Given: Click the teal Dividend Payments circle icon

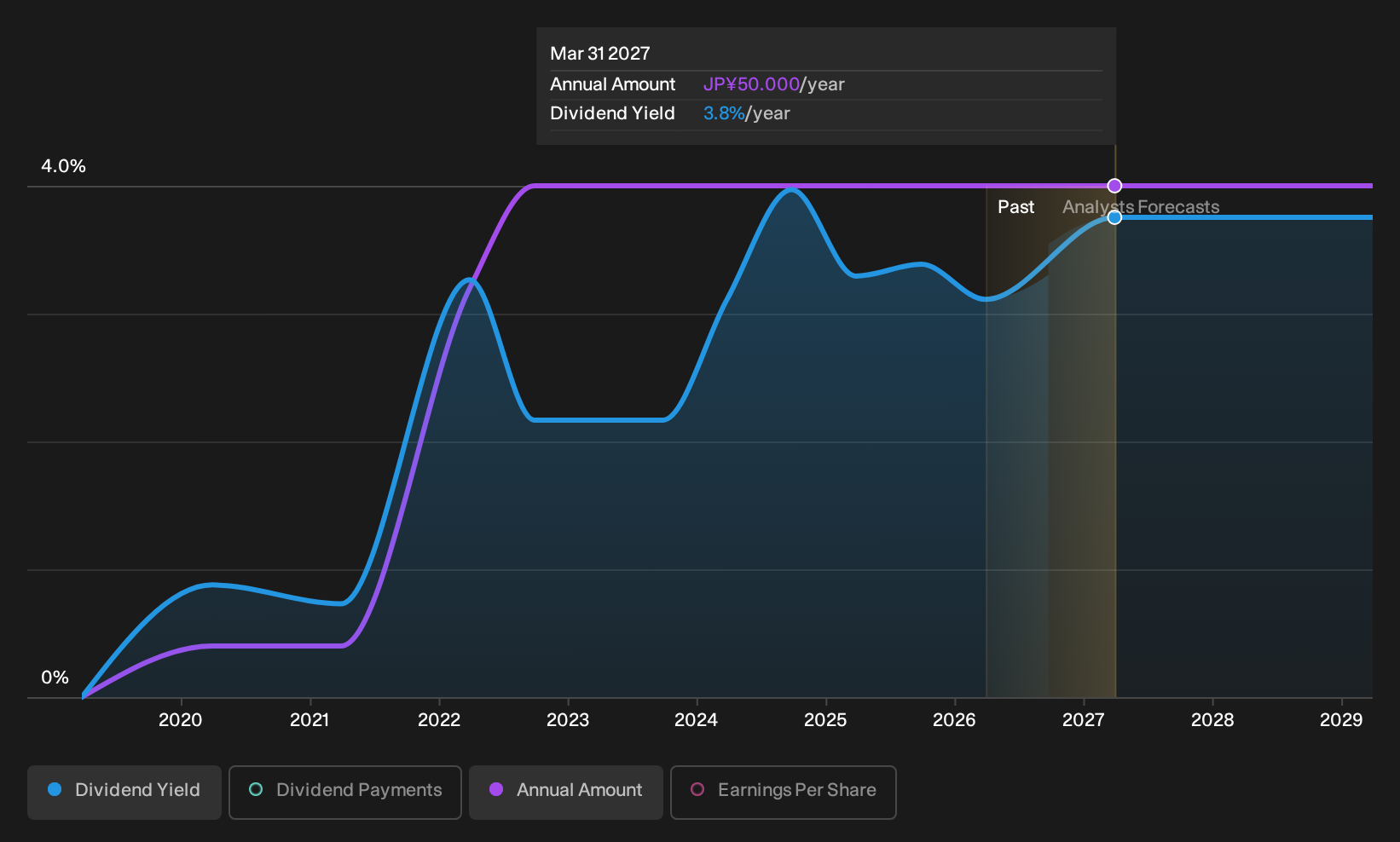Looking at the screenshot, I should click(256, 789).
